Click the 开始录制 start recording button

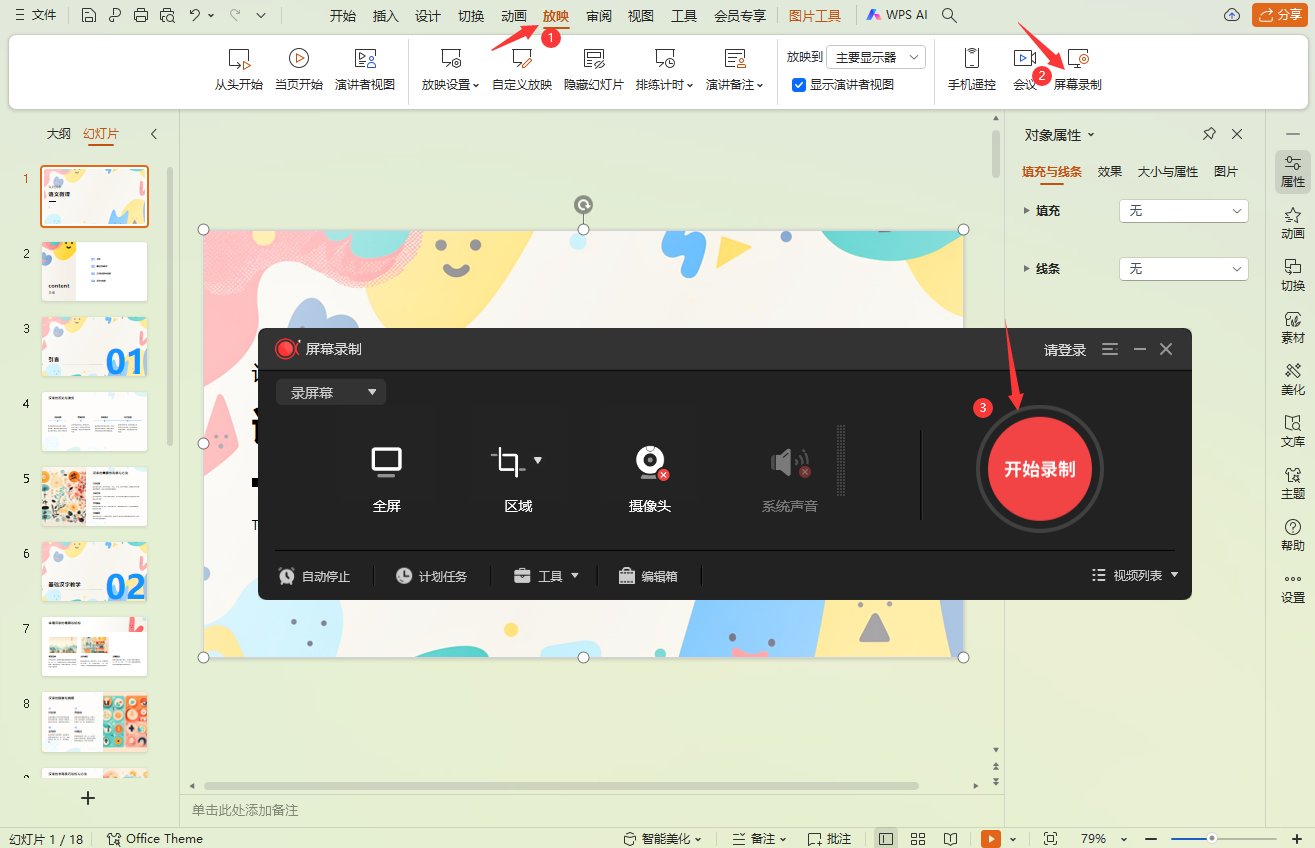click(x=1040, y=469)
